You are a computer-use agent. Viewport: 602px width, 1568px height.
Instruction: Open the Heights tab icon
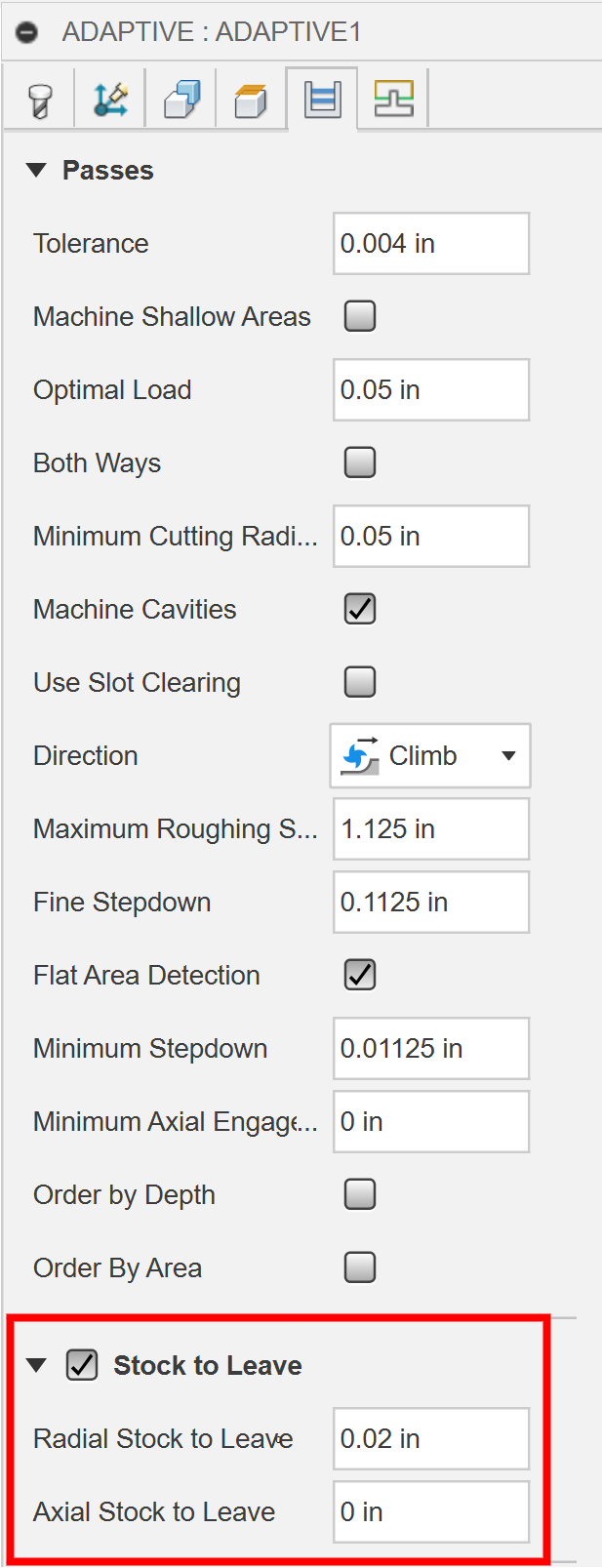(181, 100)
